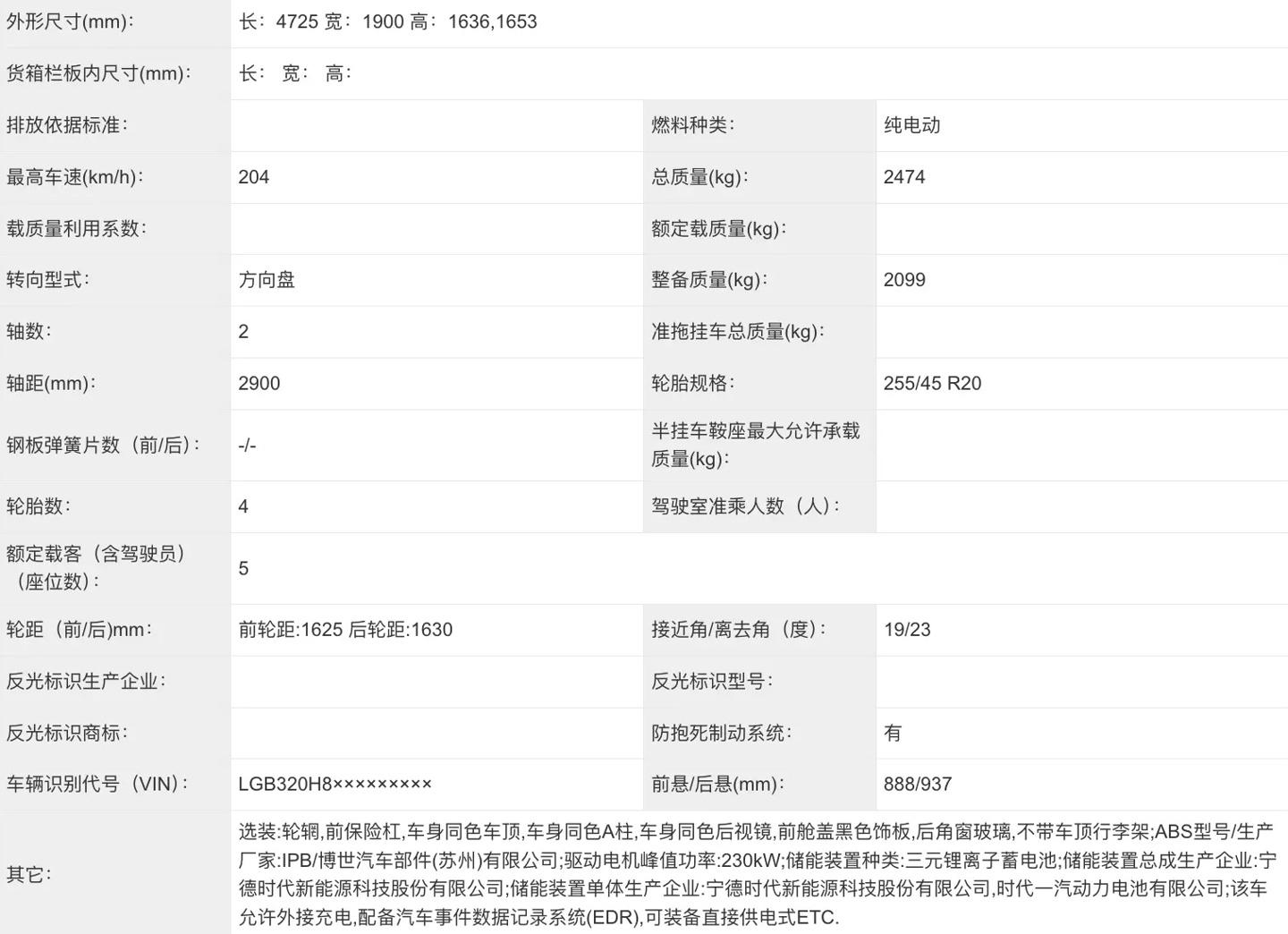Click the 载质量利用系数 label
Screen dimensions: 1288x934
point(77,229)
